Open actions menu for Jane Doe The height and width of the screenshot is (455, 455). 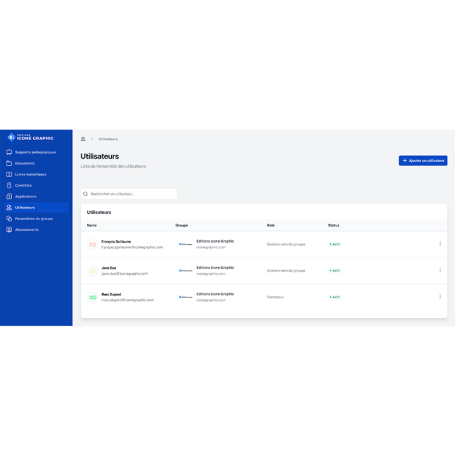coord(440,270)
